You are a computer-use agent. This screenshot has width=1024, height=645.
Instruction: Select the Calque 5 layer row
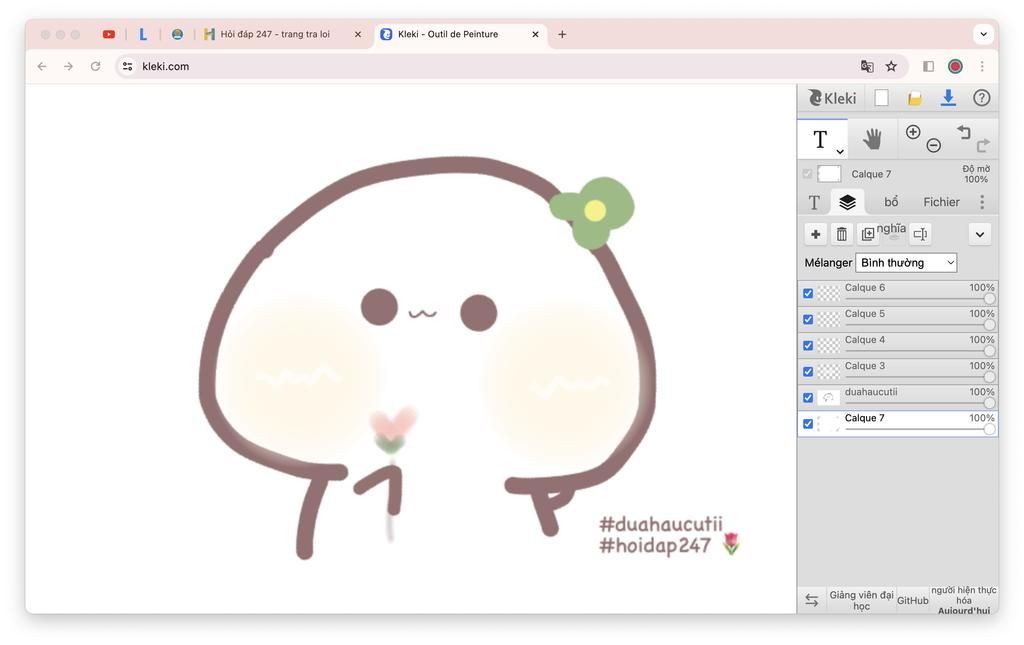tap(898, 319)
